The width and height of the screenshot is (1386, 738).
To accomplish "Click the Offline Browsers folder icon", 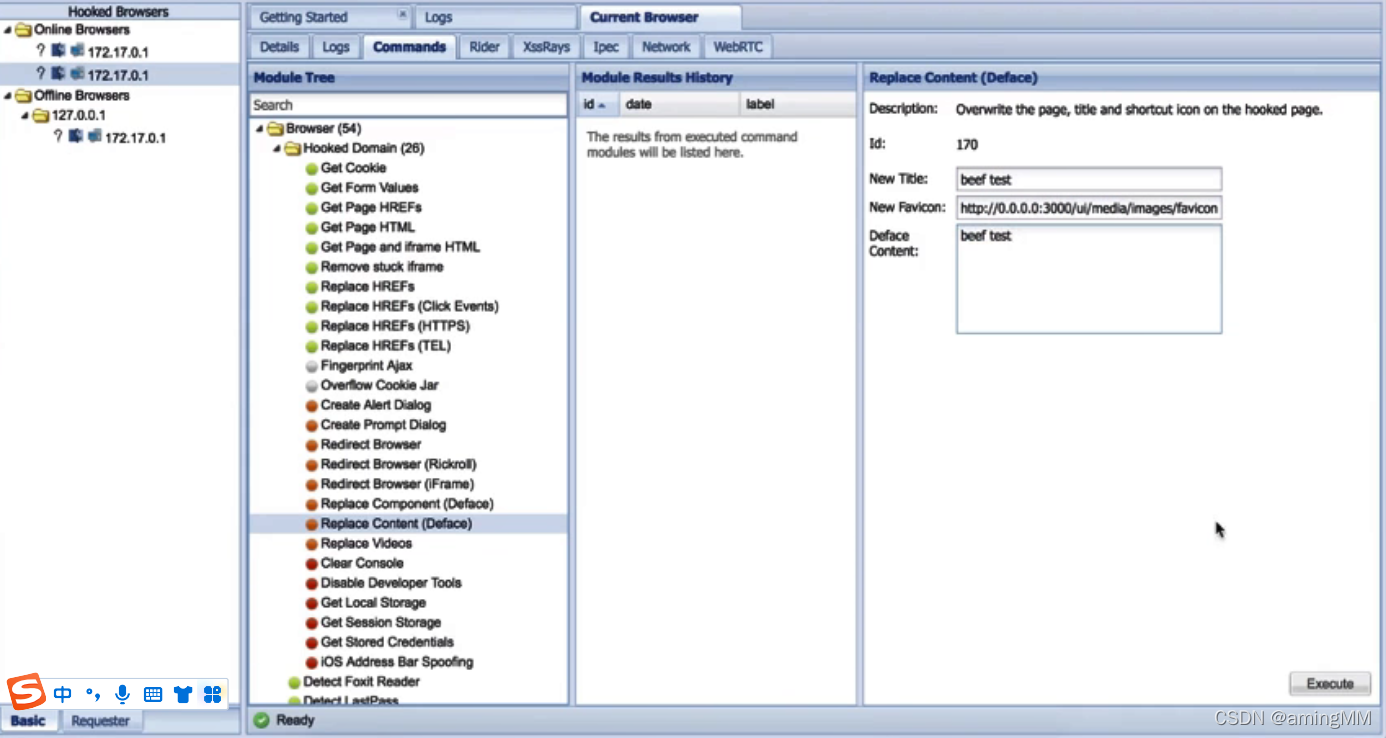I will click(x=23, y=96).
